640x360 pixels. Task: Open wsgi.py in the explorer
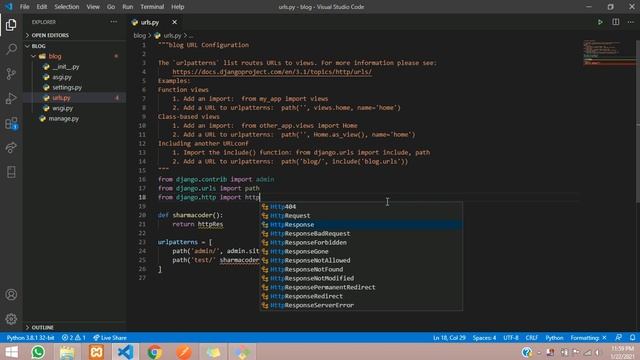pyautogui.click(x=62, y=108)
